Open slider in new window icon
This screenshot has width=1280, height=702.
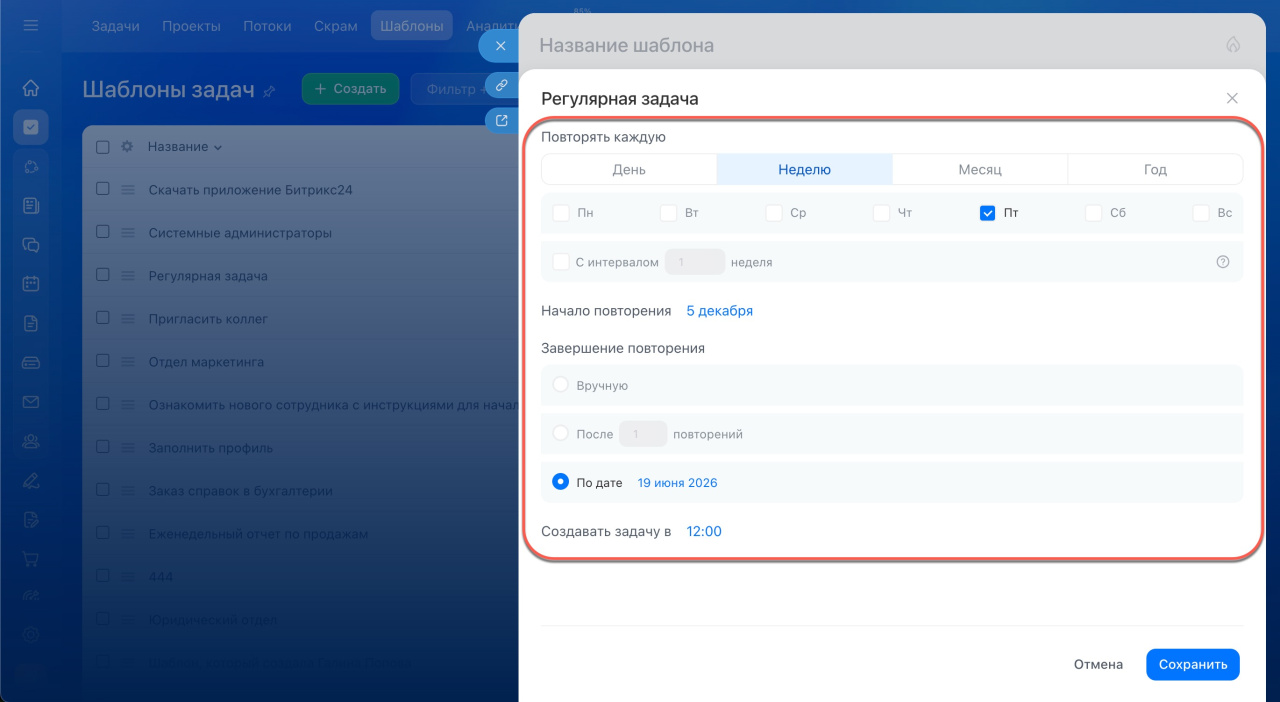pos(501,121)
